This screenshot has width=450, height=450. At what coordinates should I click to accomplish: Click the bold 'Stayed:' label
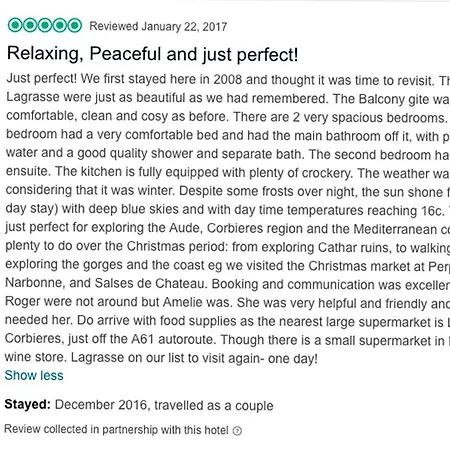pyautogui.click(x=27, y=404)
